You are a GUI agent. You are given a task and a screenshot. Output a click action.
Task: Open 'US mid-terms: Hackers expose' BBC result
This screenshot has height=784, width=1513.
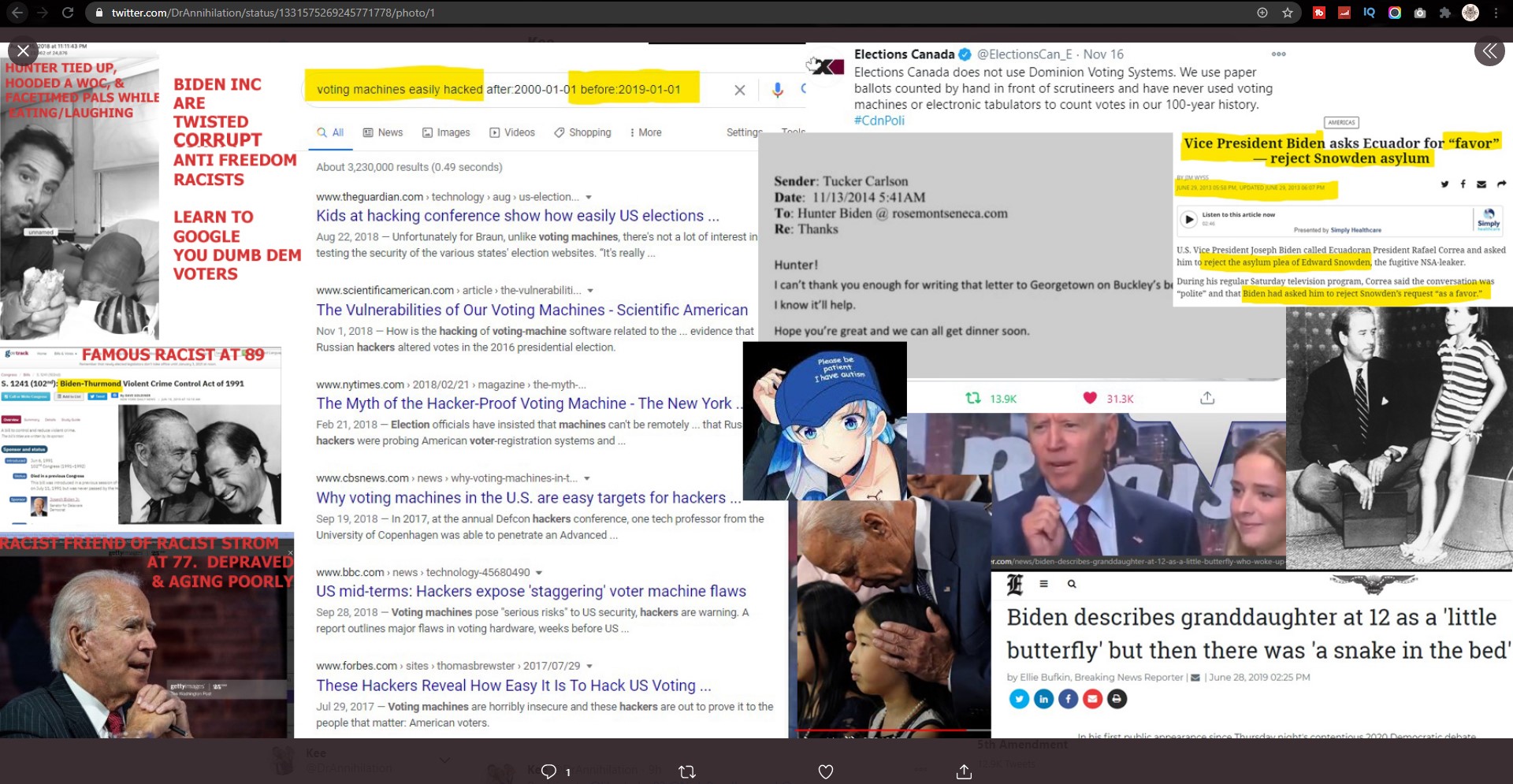tap(531, 591)
